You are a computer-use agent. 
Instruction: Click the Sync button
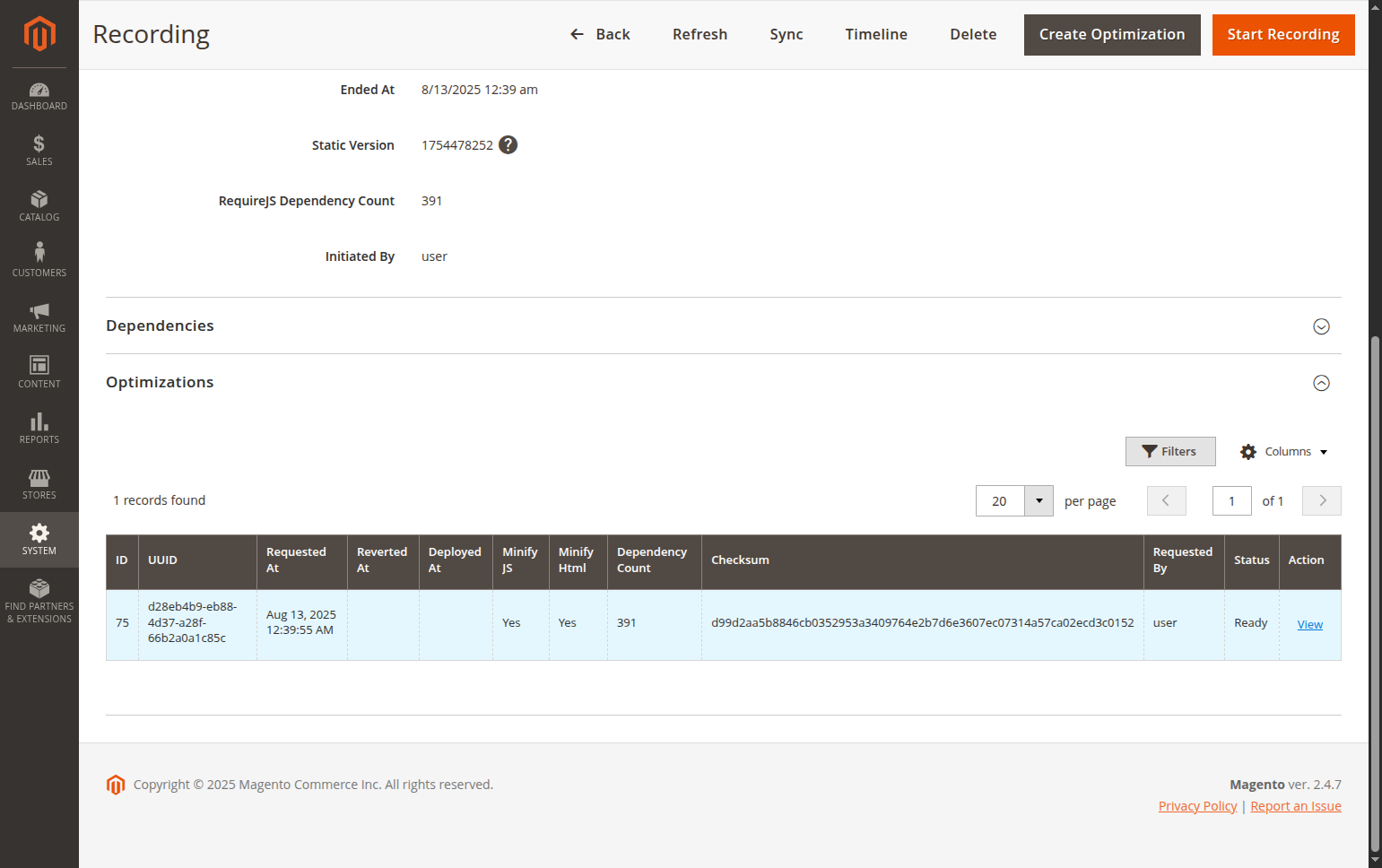[x=787, y=34]
